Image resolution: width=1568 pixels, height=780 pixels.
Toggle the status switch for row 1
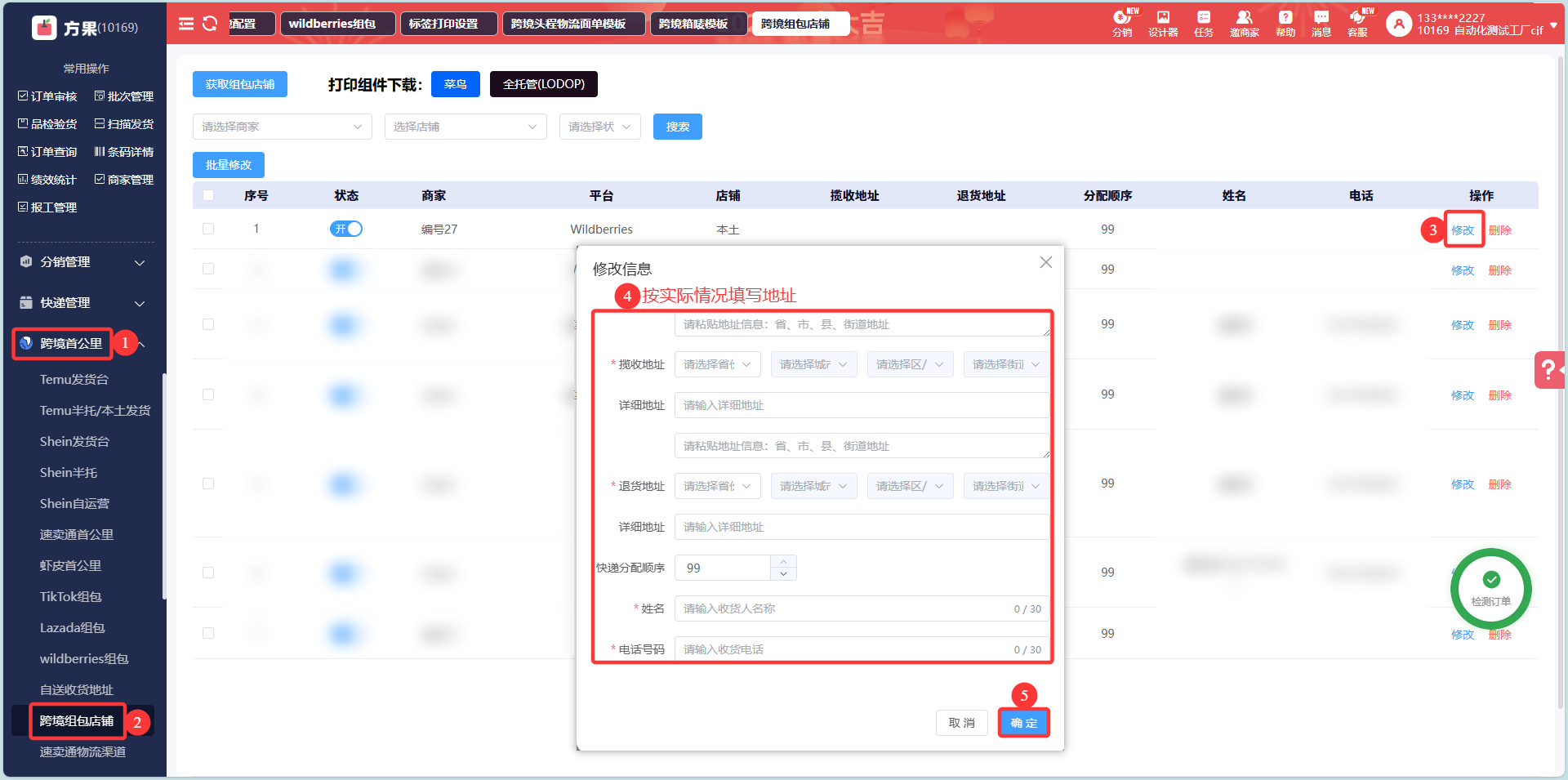coord(346,229)
